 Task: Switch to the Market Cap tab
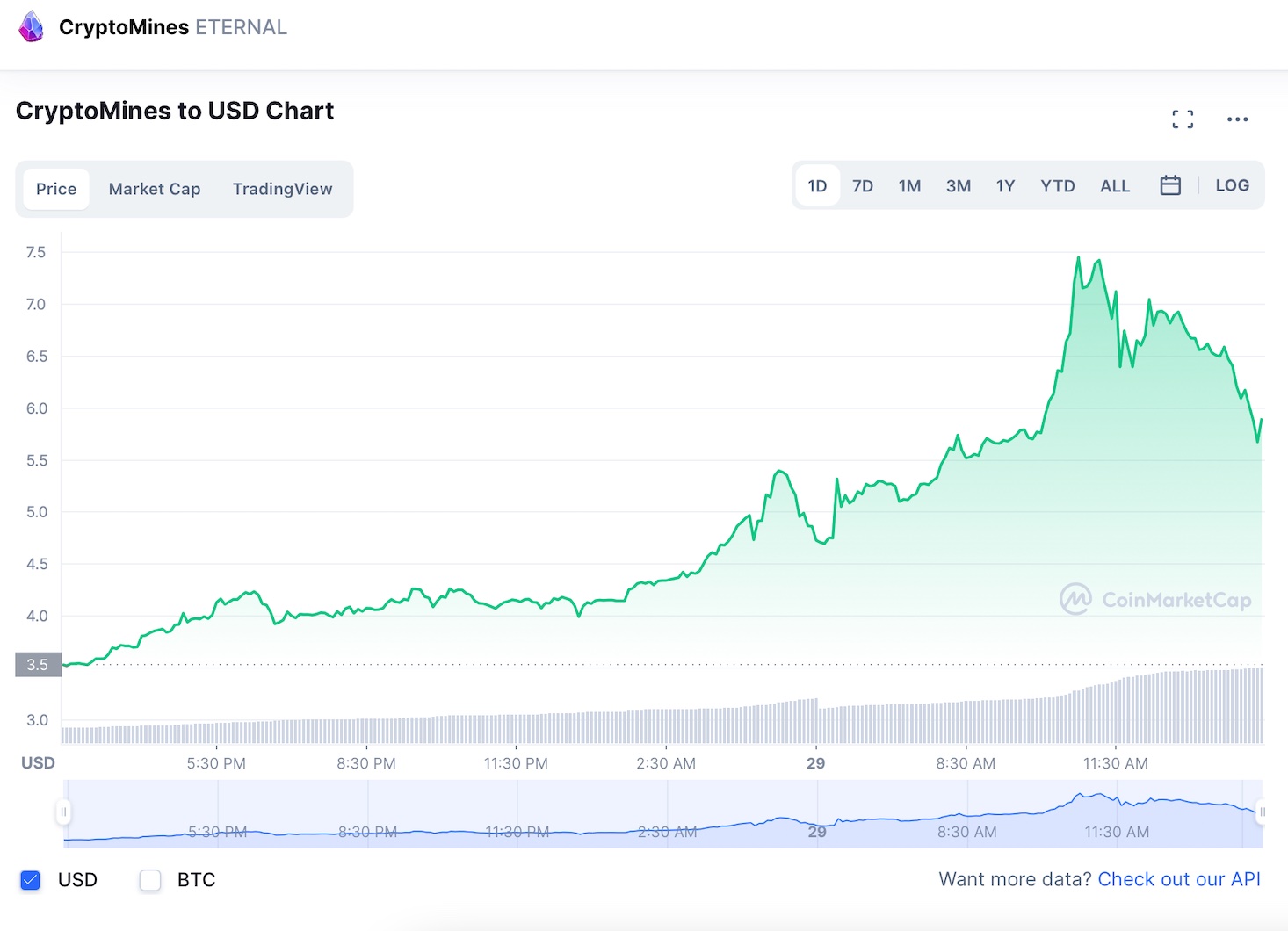[x=155, y=189]
